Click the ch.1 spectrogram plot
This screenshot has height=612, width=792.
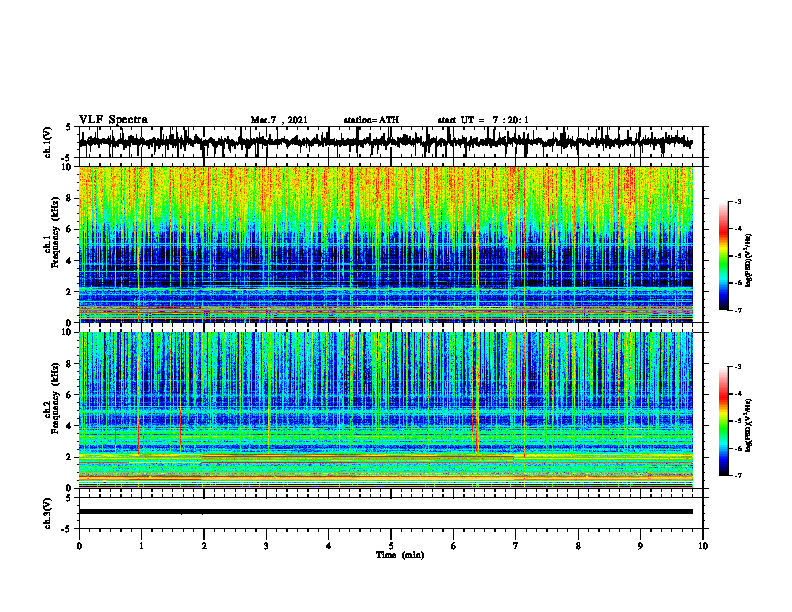click(386, 244)
